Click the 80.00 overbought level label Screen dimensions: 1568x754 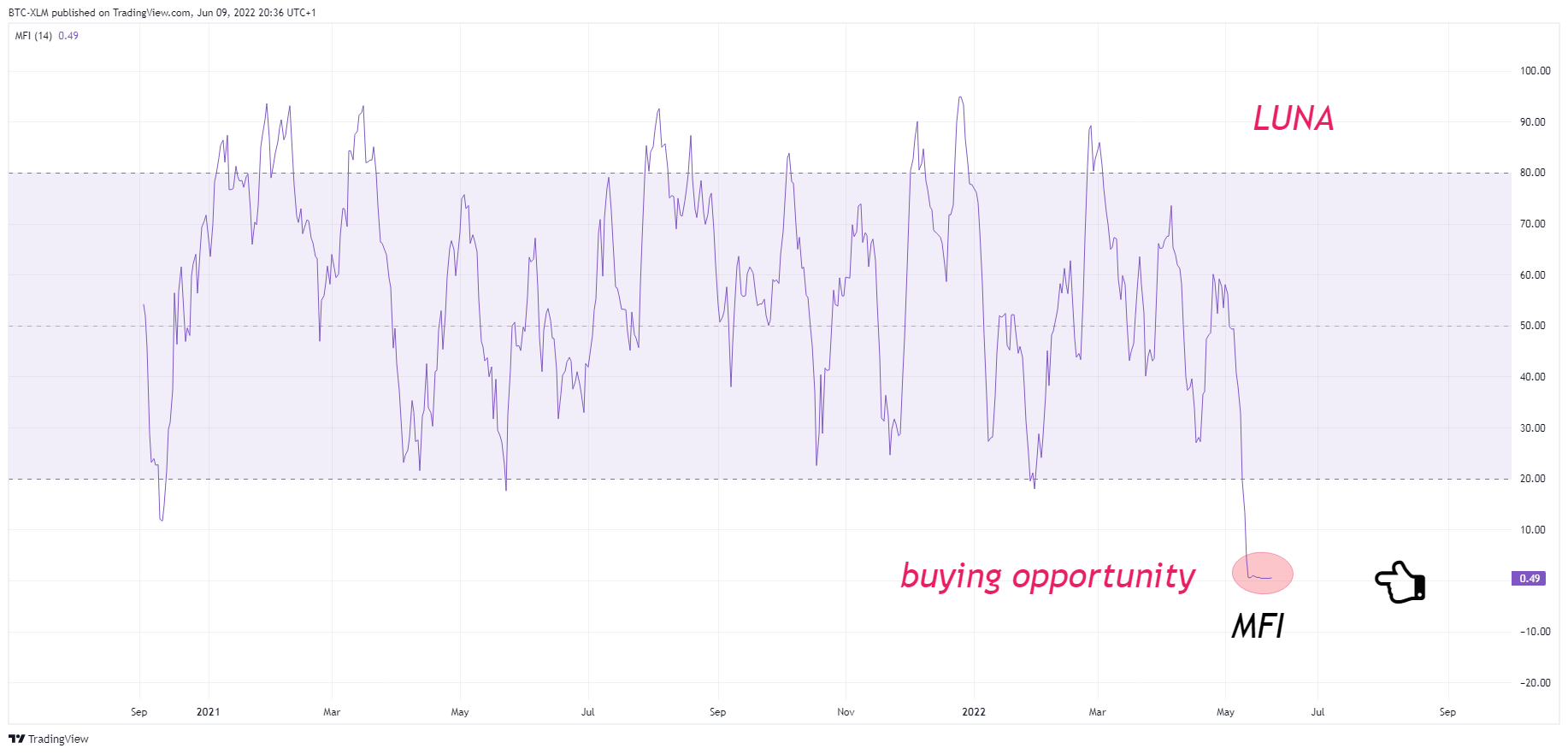pyautogui.click(x=1532, y=173)
